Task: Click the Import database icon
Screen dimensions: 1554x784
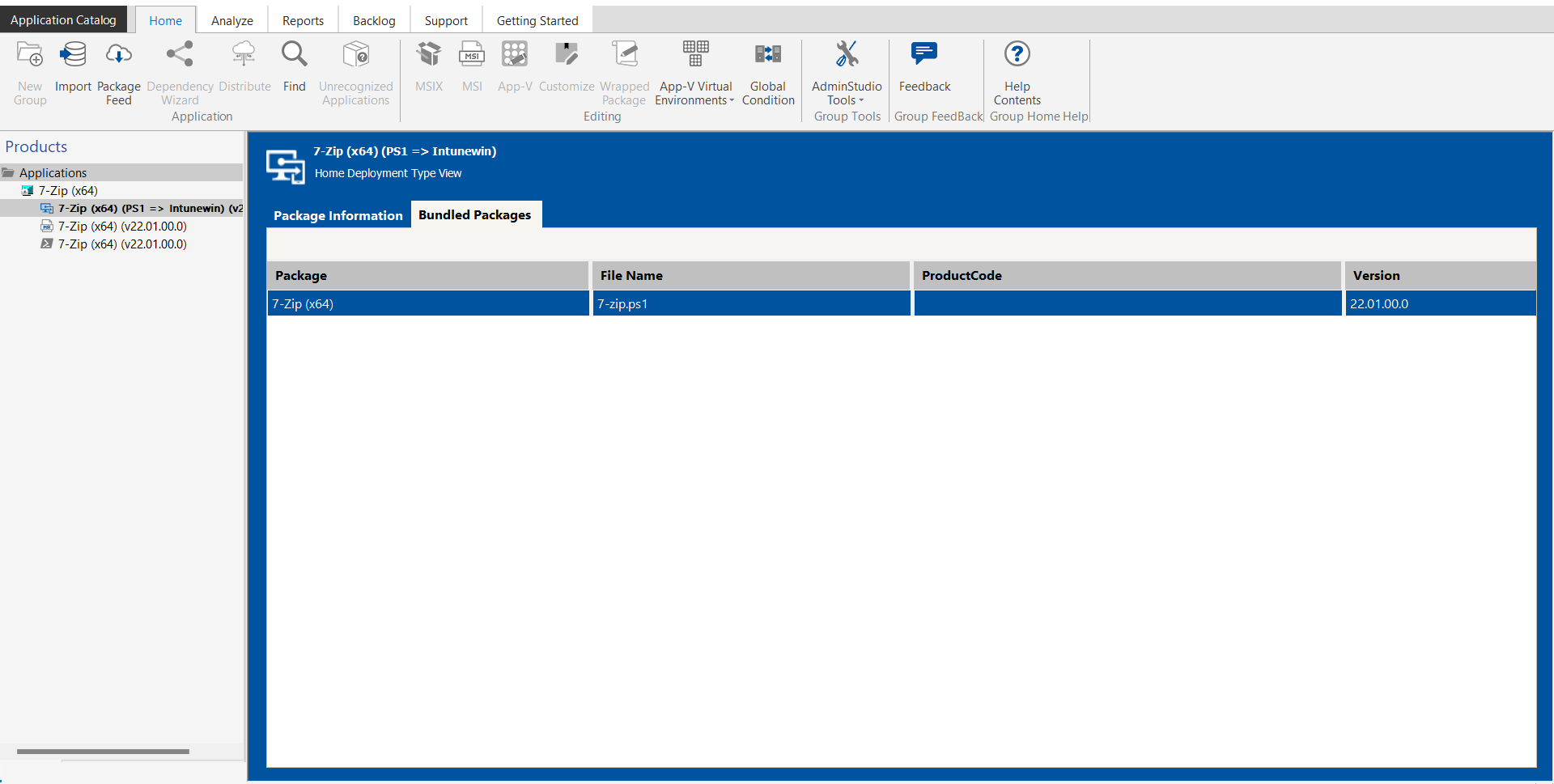Action: tap(73, 55)
